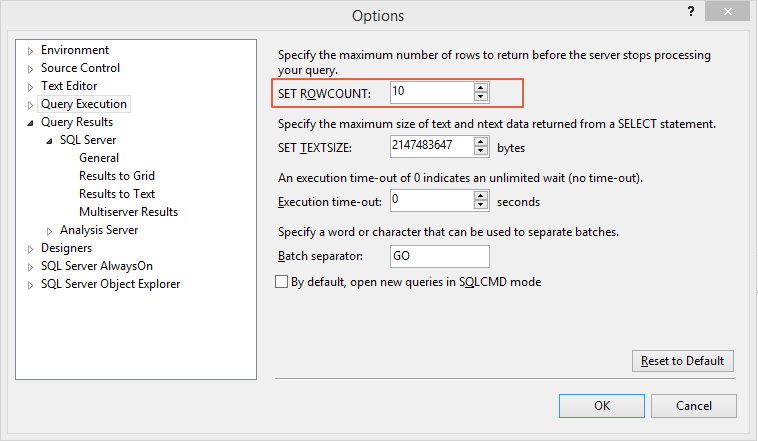Expand the Source Control node arrow
Screen dimensions: 758x441
click(x=30, y=69)
